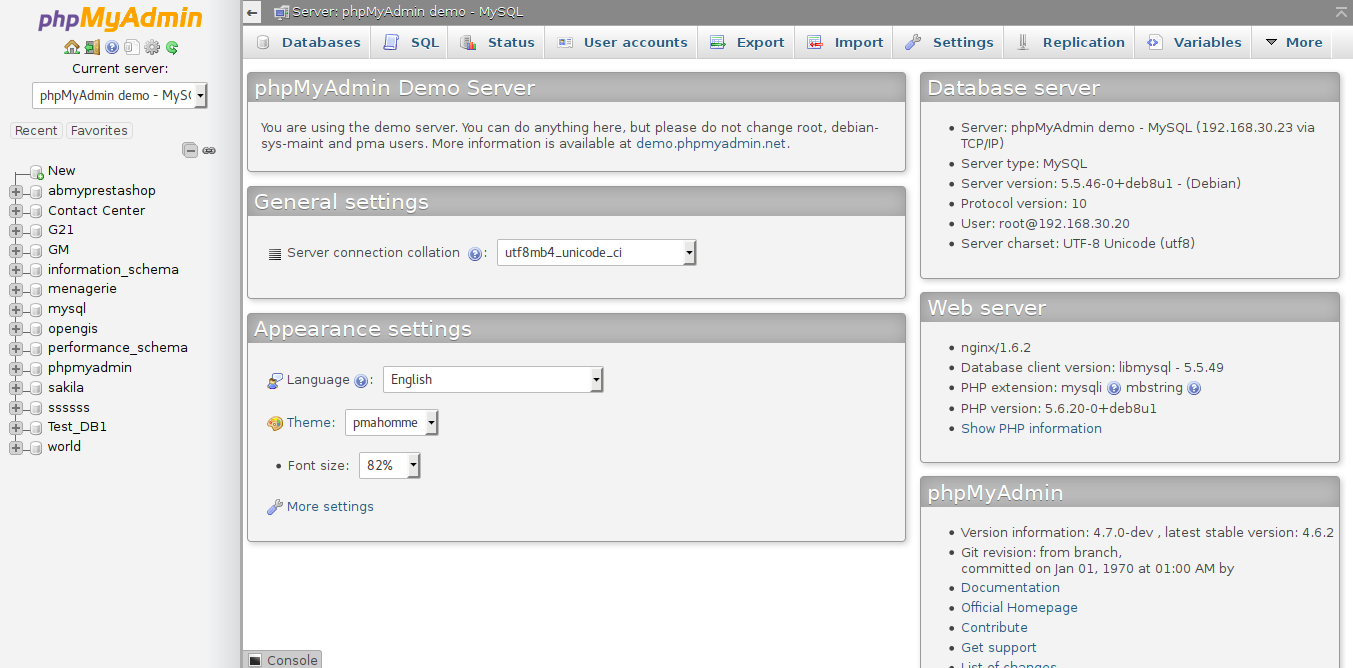
Task: Reload the navigation panel with green arrow
Action: pyautogui.click(x=172, y=47)
